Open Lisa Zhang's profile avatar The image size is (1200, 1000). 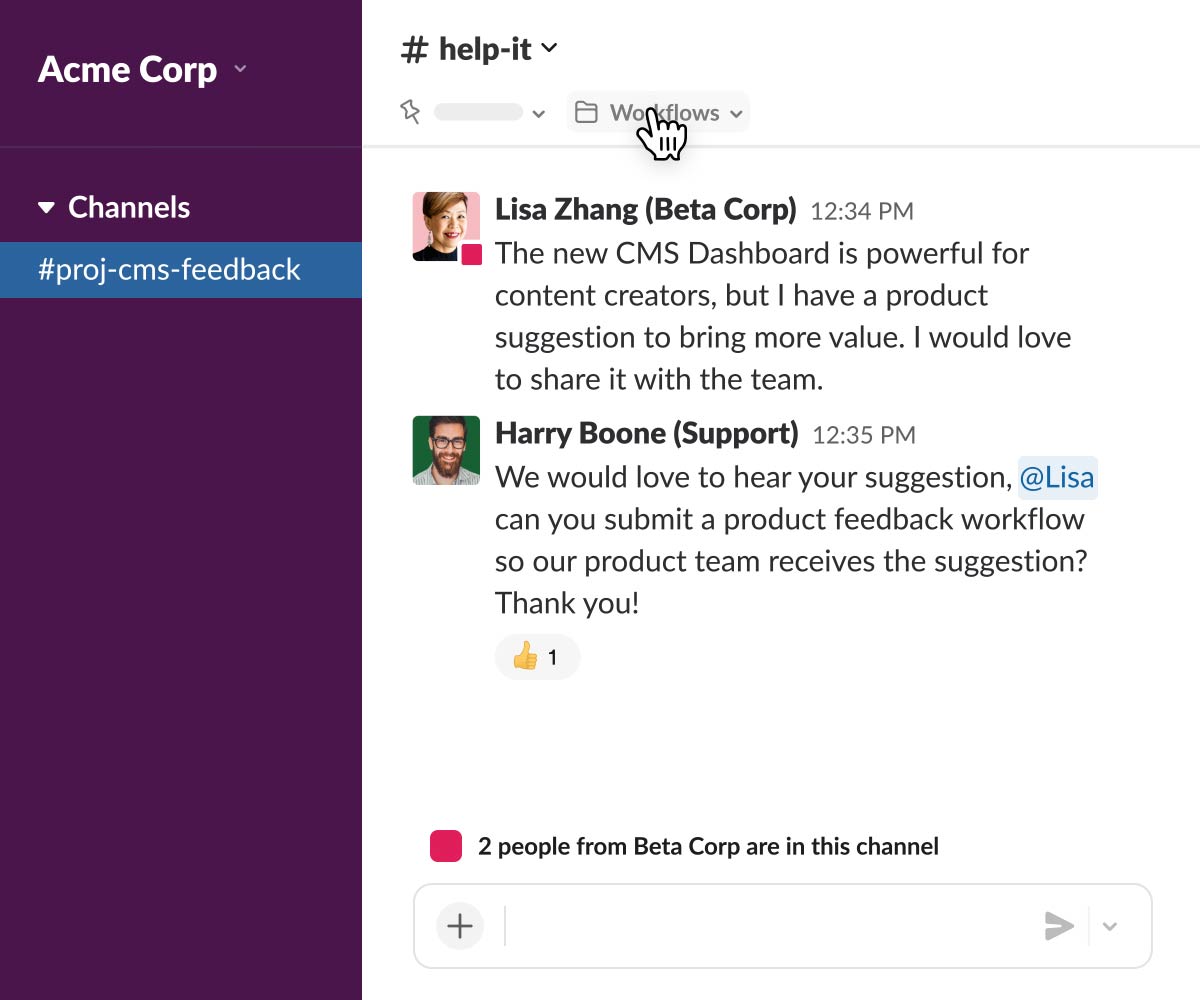point(446,226)
